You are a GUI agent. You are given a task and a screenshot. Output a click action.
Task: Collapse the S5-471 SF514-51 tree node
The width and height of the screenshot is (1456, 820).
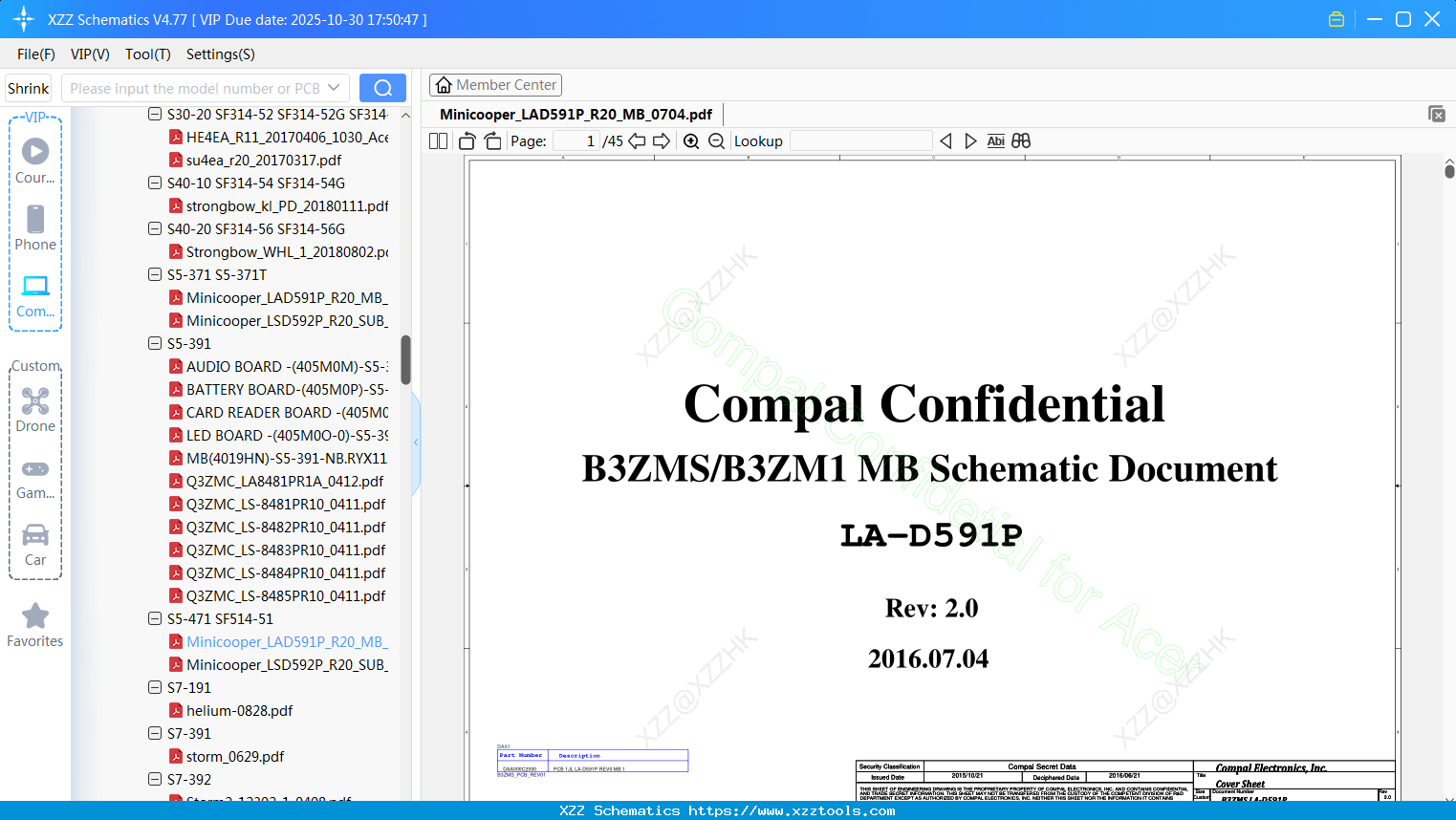[x=155, y=619]
